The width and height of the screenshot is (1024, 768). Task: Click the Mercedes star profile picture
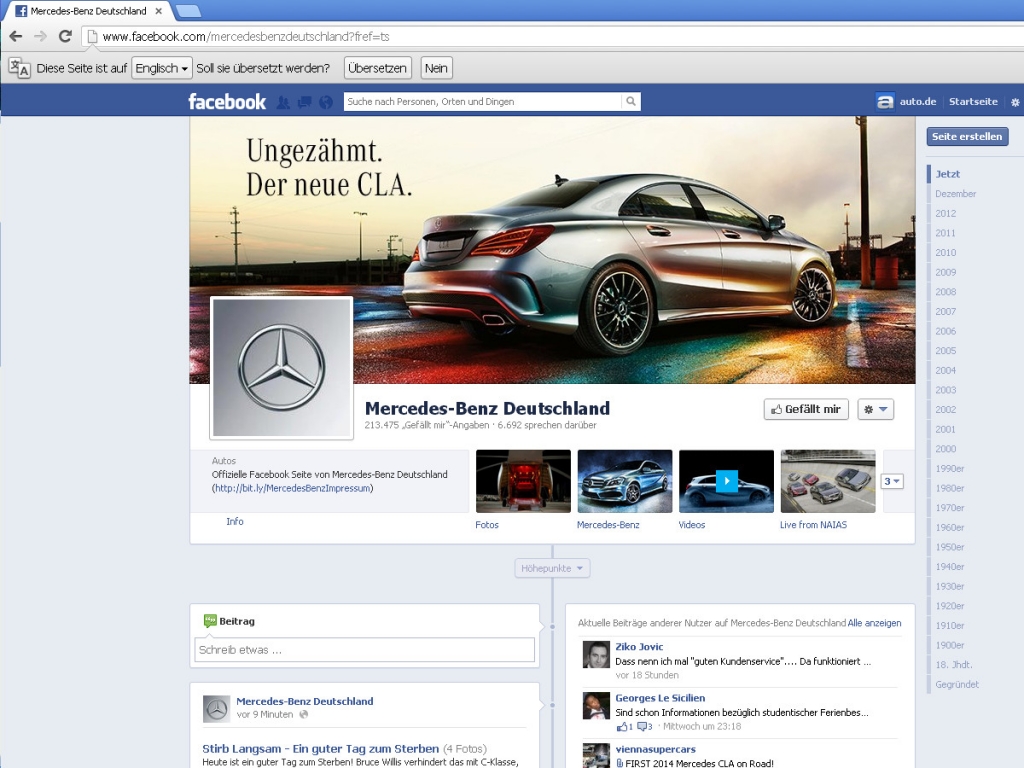[x=281, y=368]
